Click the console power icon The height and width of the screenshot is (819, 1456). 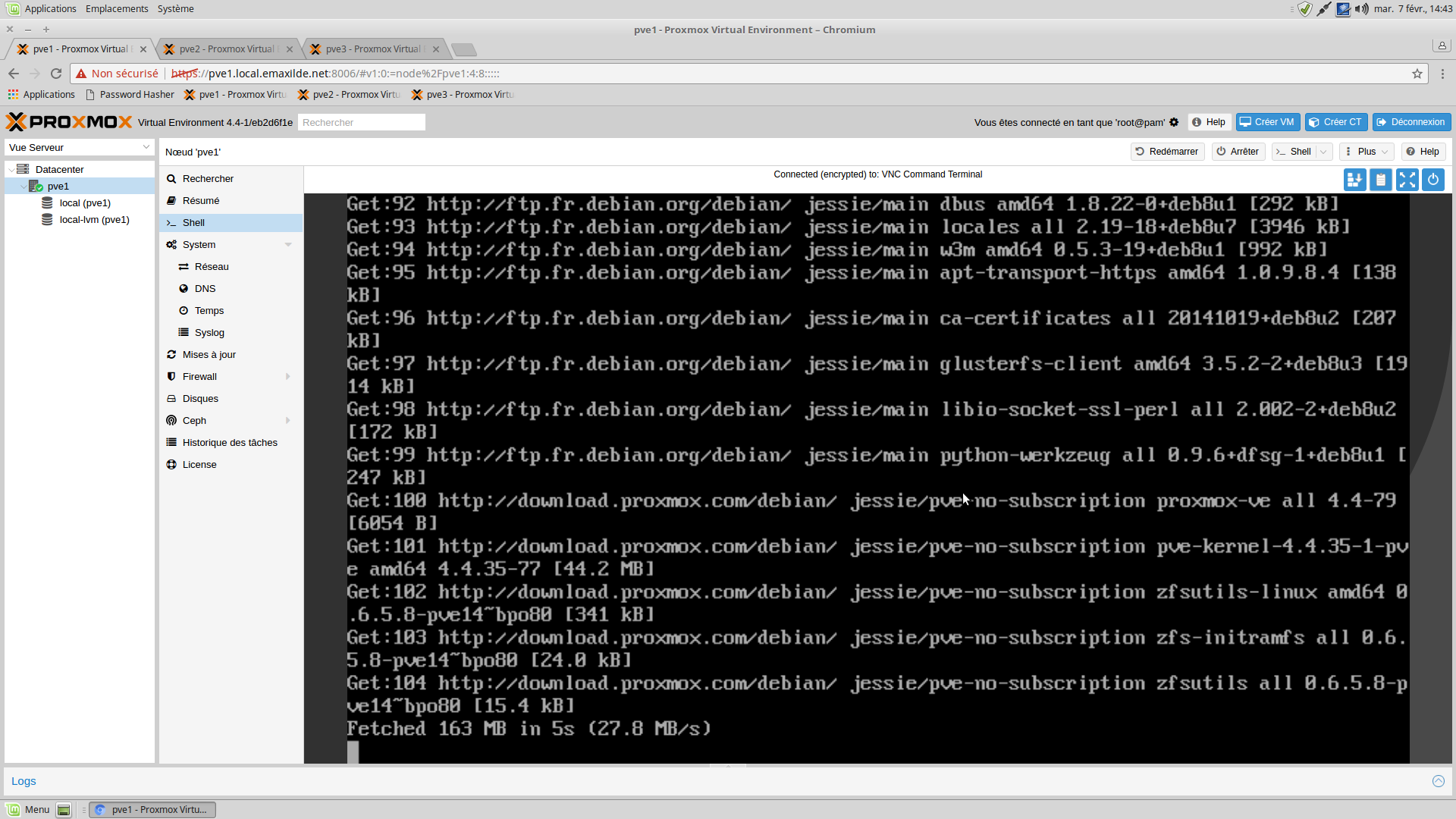pos(1433,180)
